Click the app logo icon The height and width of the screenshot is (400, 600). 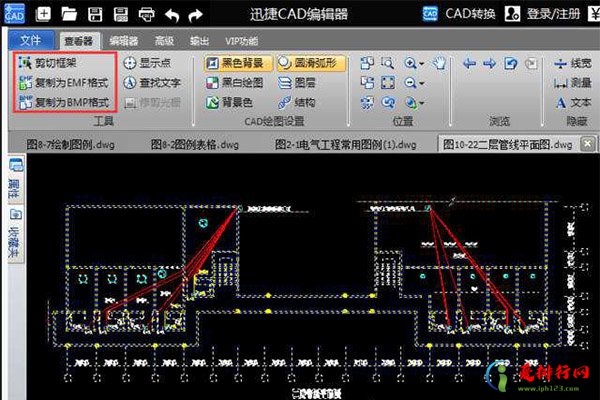click(15, 14)
